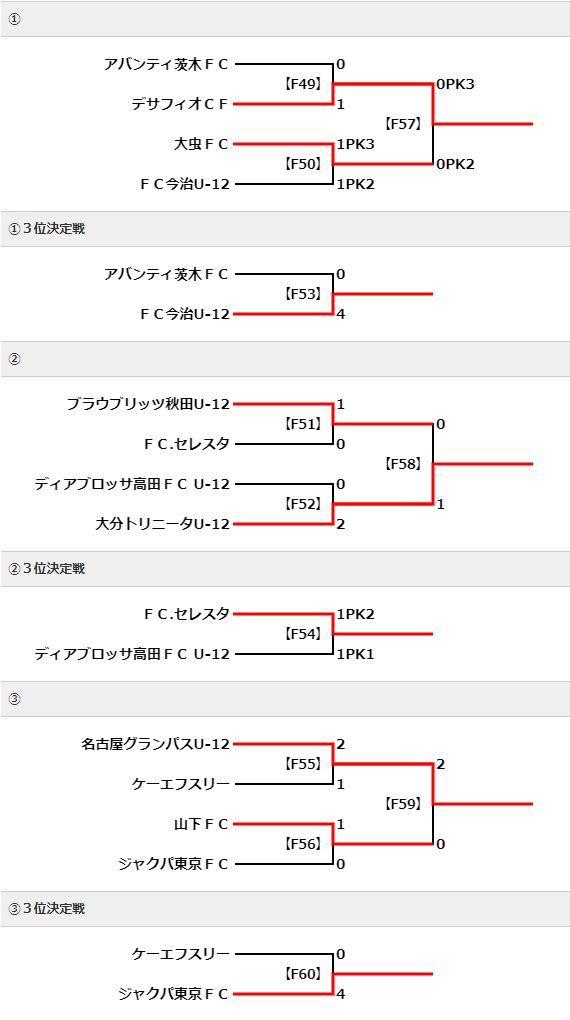Open match F57 final details
This screenshot has width=570, height=1020.
[x=403, y=124]
